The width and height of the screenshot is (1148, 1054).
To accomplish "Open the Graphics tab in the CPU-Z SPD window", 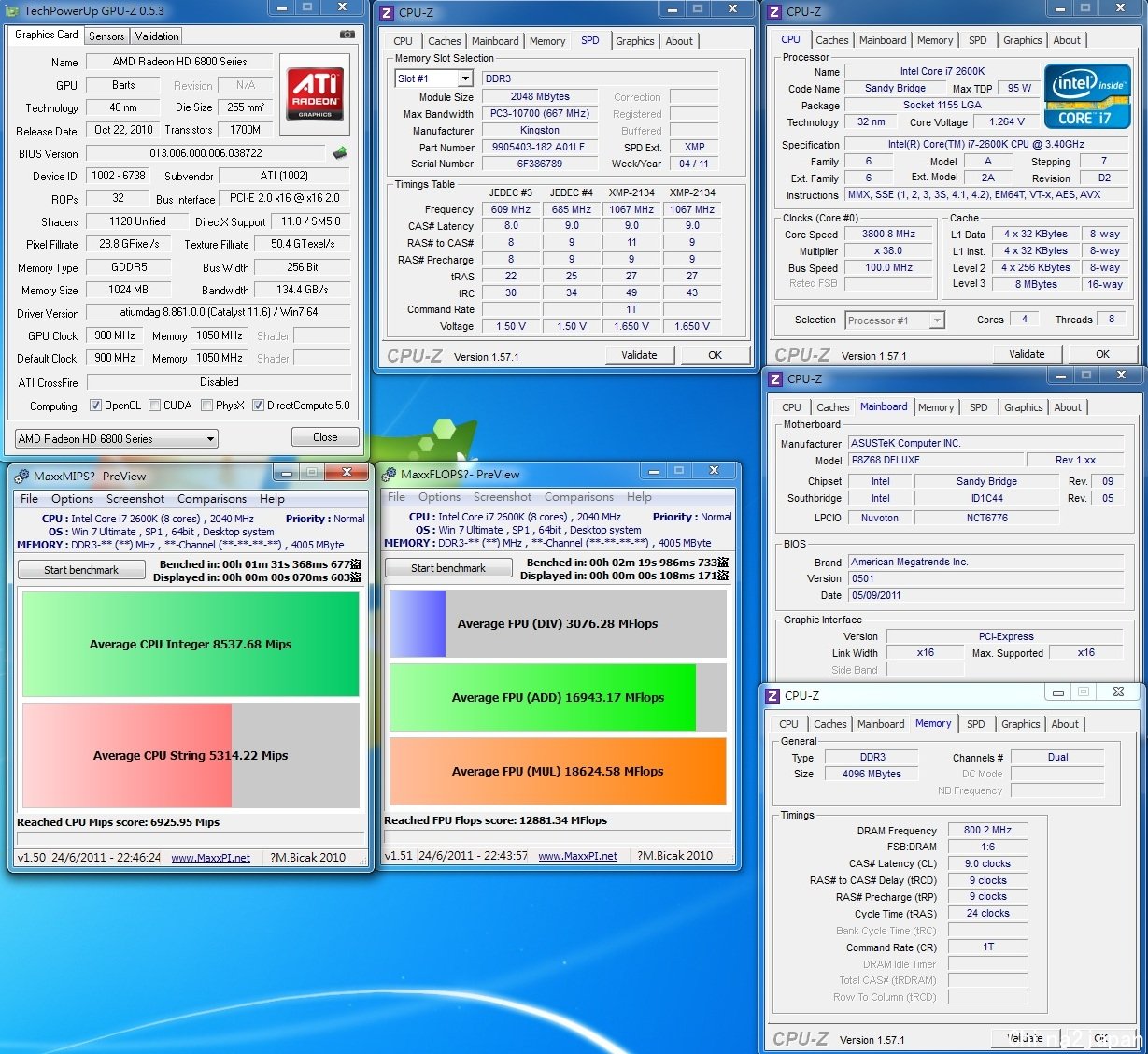I will click(635, 41).
